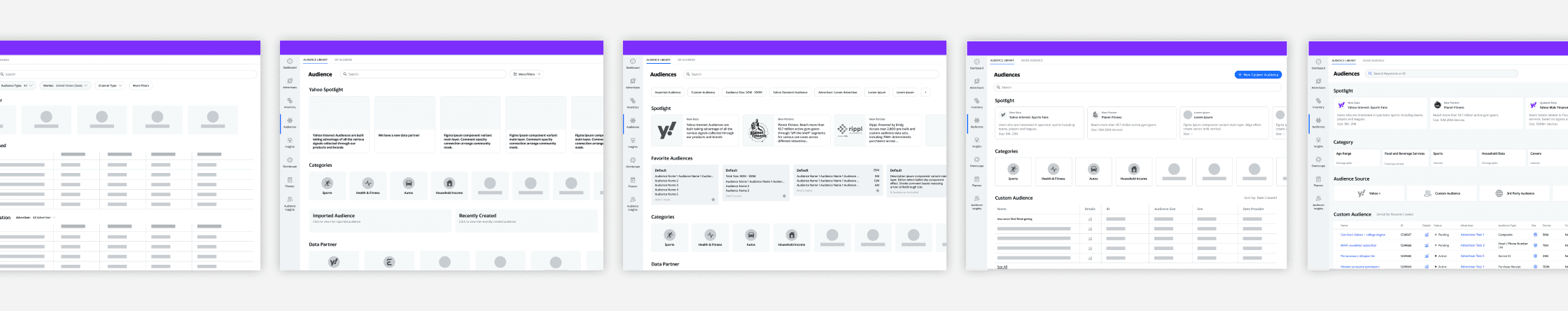Click Household Income icon in Favorite Audiences mockup
Viewport: 1568px width, 311px height.
pos(791,235)
